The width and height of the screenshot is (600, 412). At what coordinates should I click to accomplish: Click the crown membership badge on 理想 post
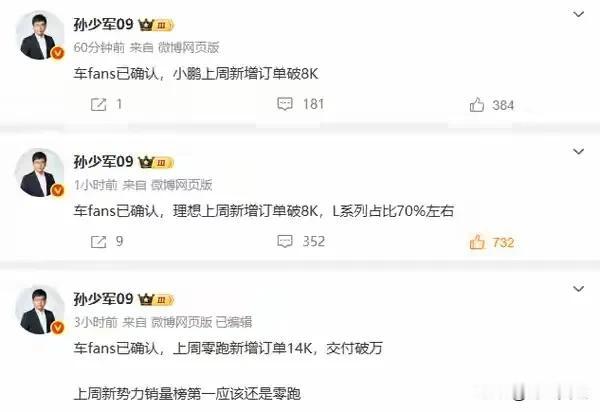coord(156,163)
